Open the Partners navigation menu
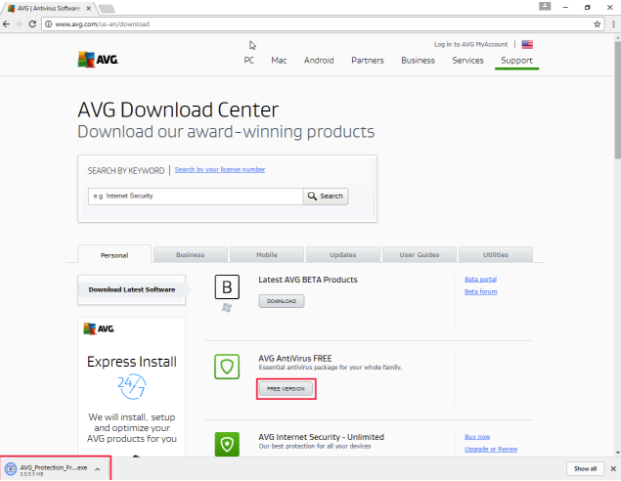 (x=368, y=61)
